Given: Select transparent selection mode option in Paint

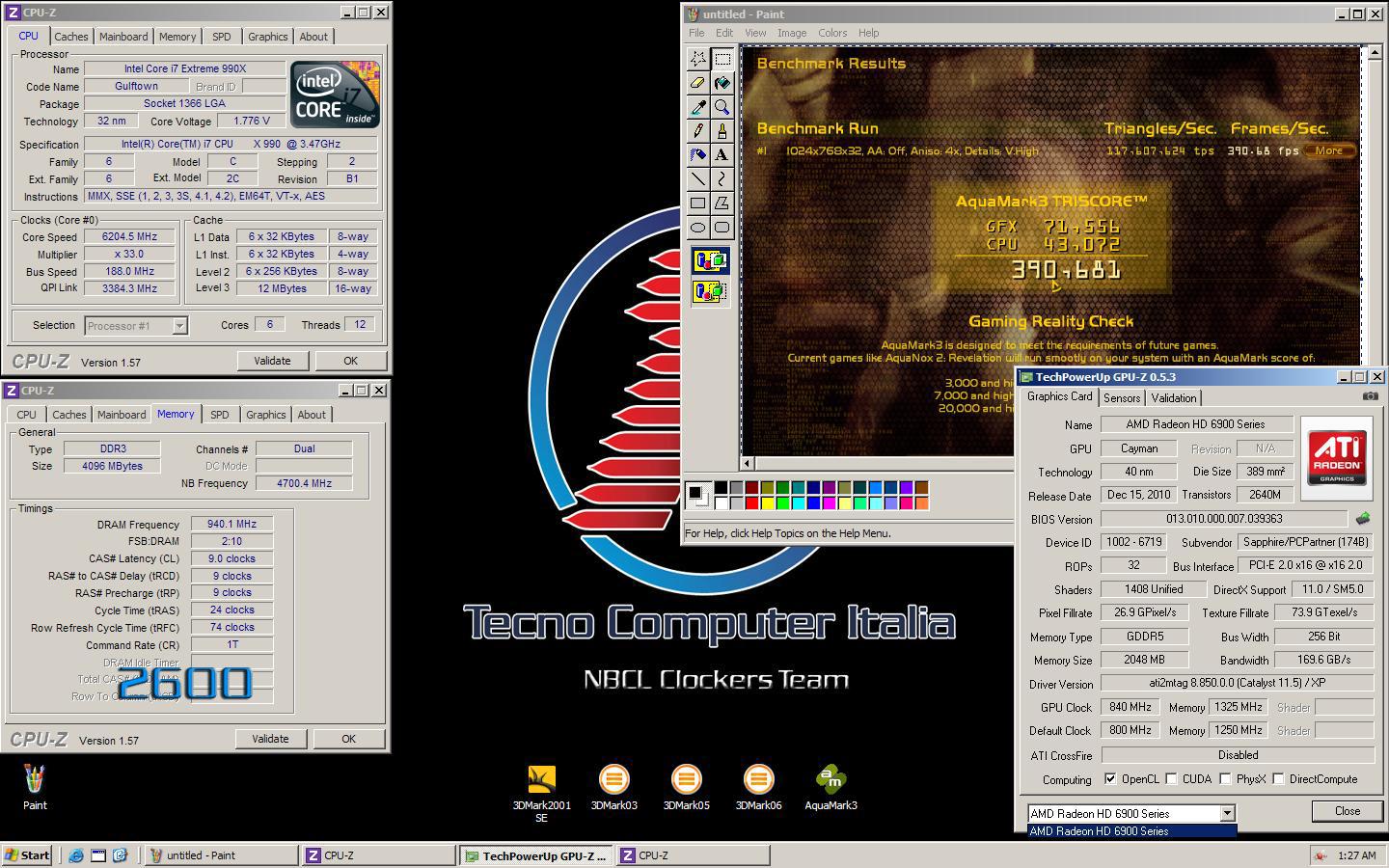Looking at the screenshot, I should [710, 291].
